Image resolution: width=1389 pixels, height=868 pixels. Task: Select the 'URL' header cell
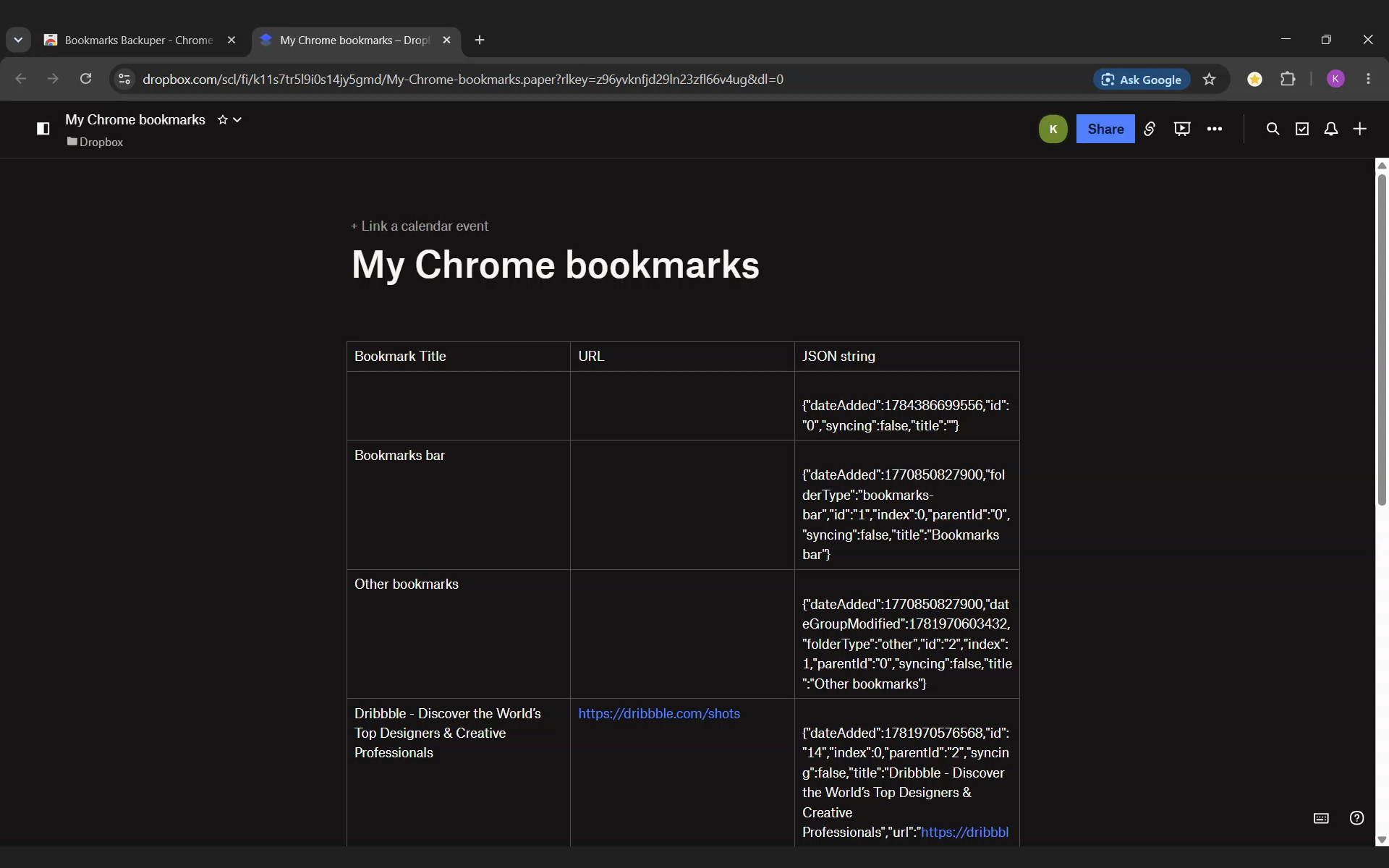682,357
